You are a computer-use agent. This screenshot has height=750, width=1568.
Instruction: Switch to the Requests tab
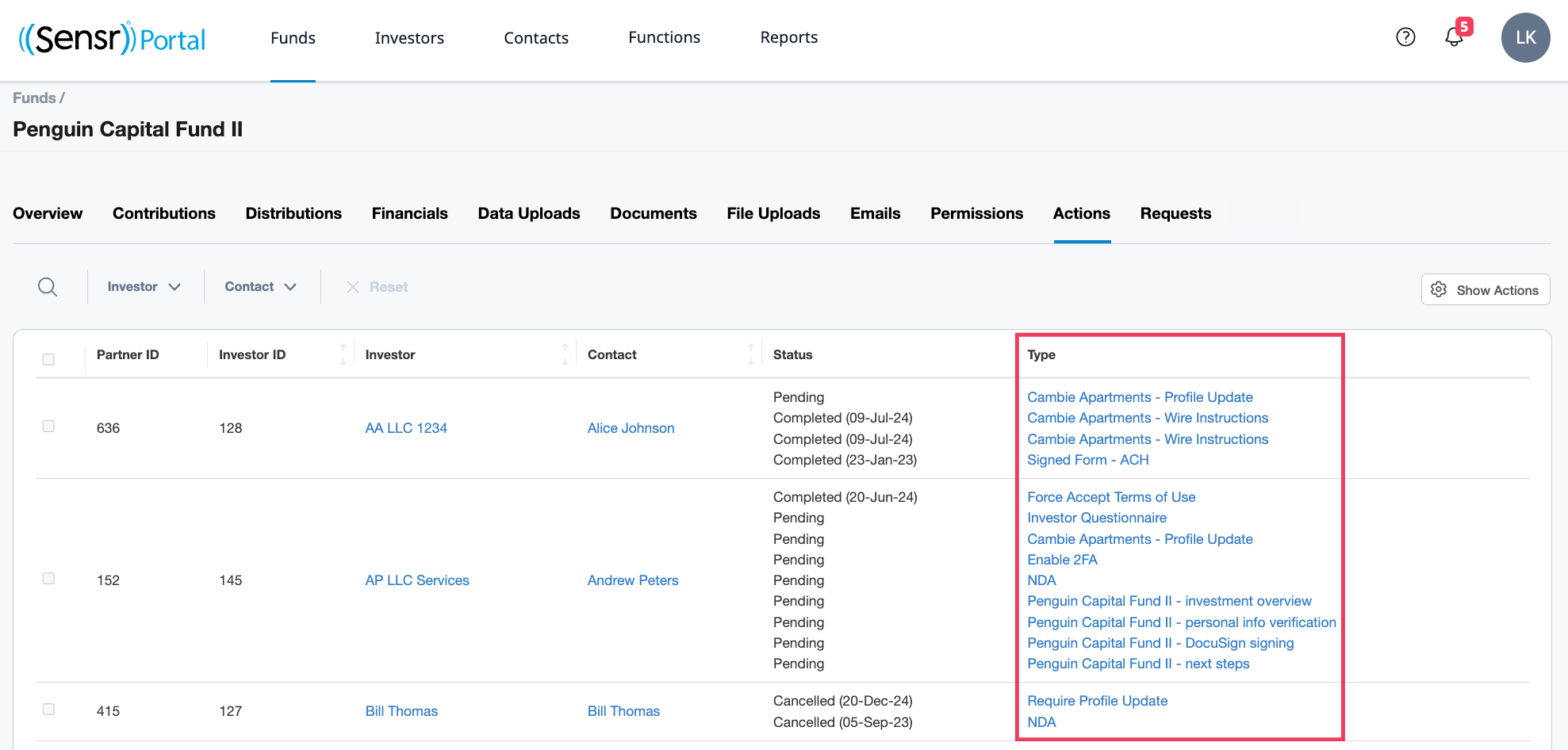pyautogui.click(x=1175, y=213)
